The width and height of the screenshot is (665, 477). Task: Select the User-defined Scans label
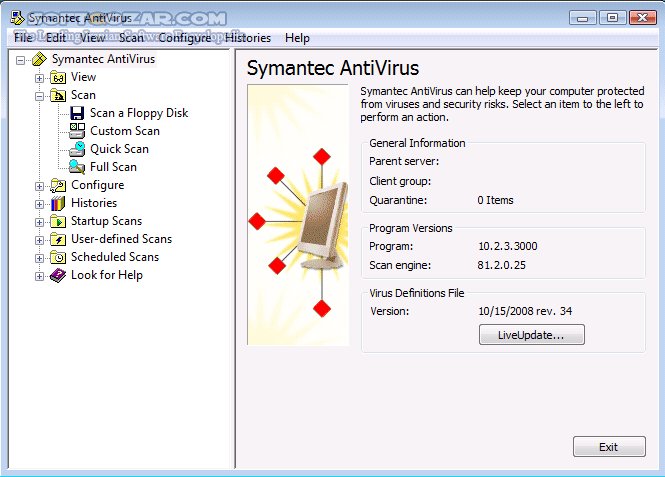[x=122, y=239]
